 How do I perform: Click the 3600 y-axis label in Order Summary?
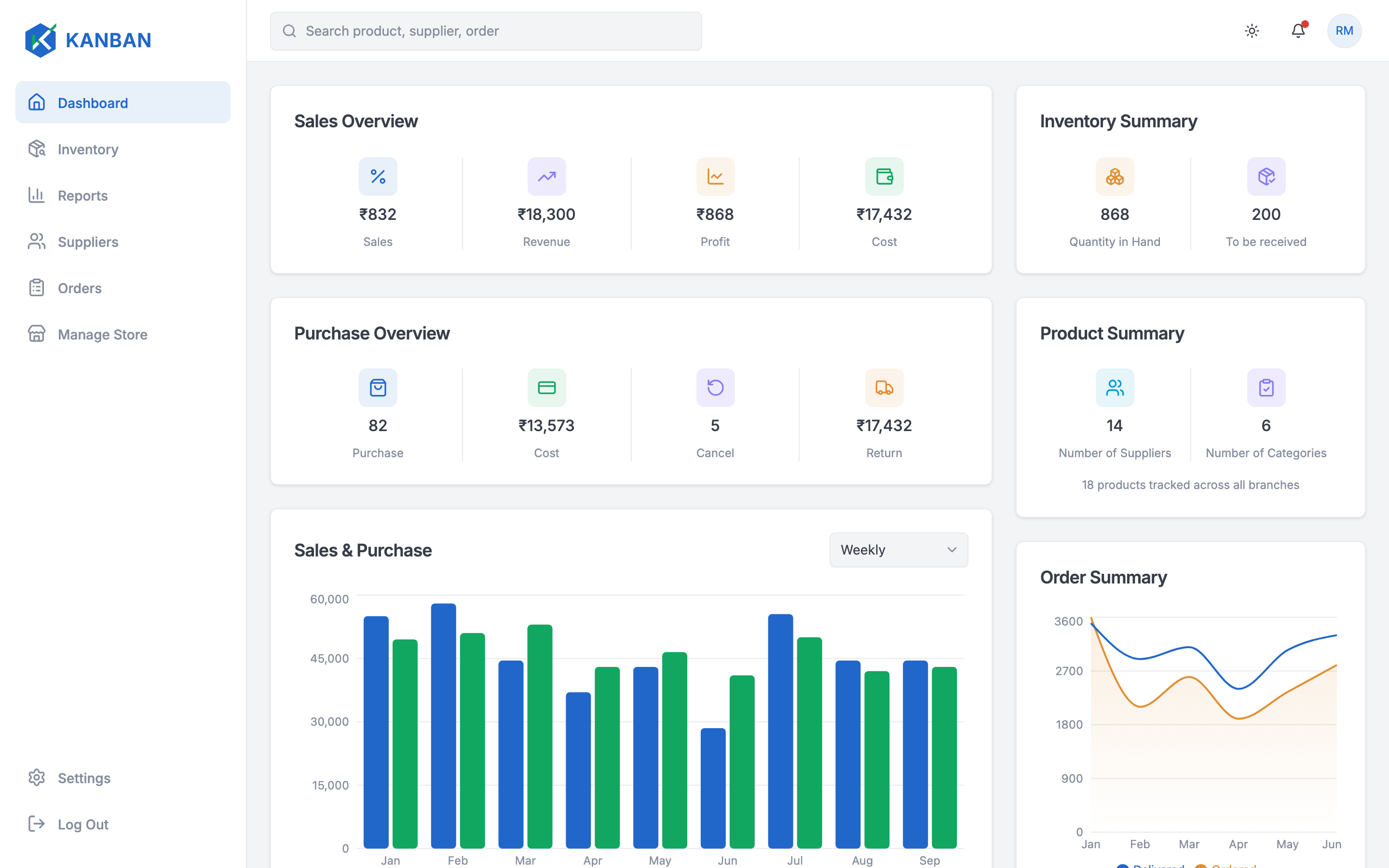(1068, 621)
